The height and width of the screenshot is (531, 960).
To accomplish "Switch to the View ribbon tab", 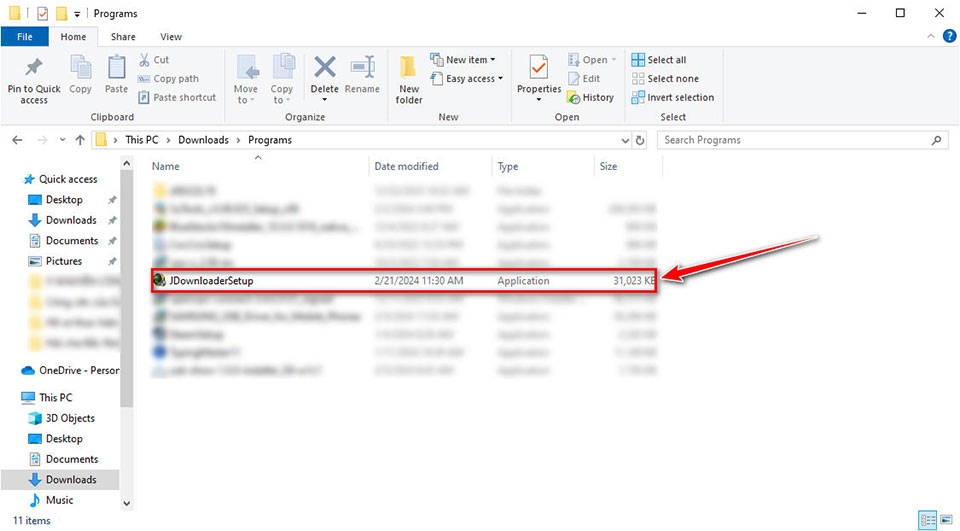I will tap(171, 37).
